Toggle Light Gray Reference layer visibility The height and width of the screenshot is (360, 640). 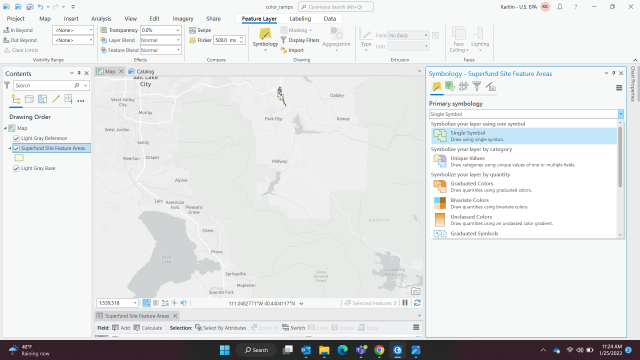(16, 138)
